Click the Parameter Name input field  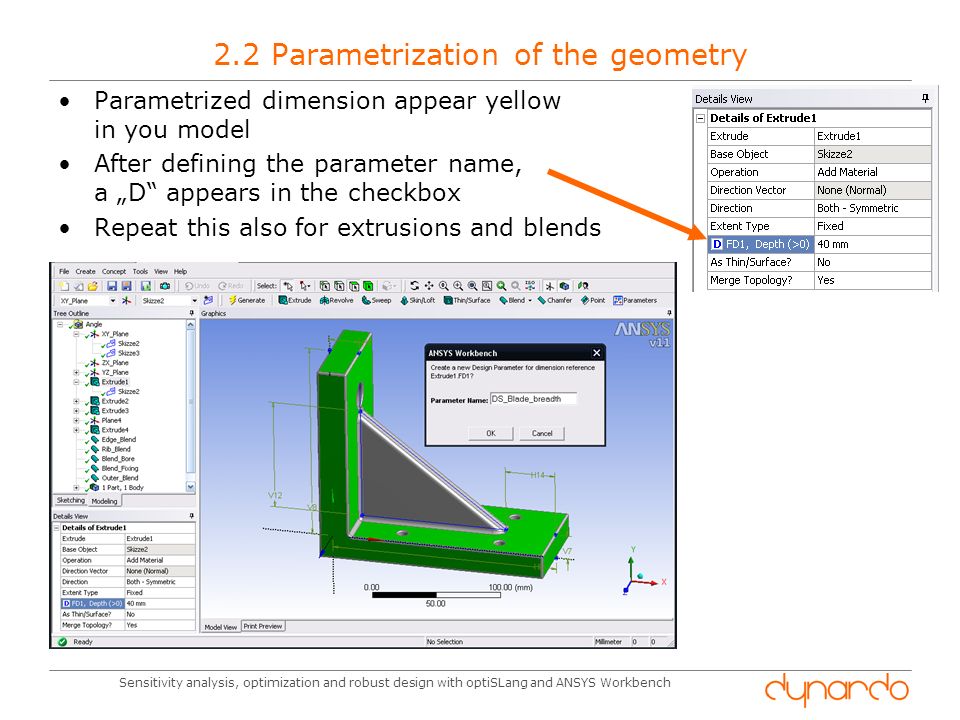click(533, 399)
